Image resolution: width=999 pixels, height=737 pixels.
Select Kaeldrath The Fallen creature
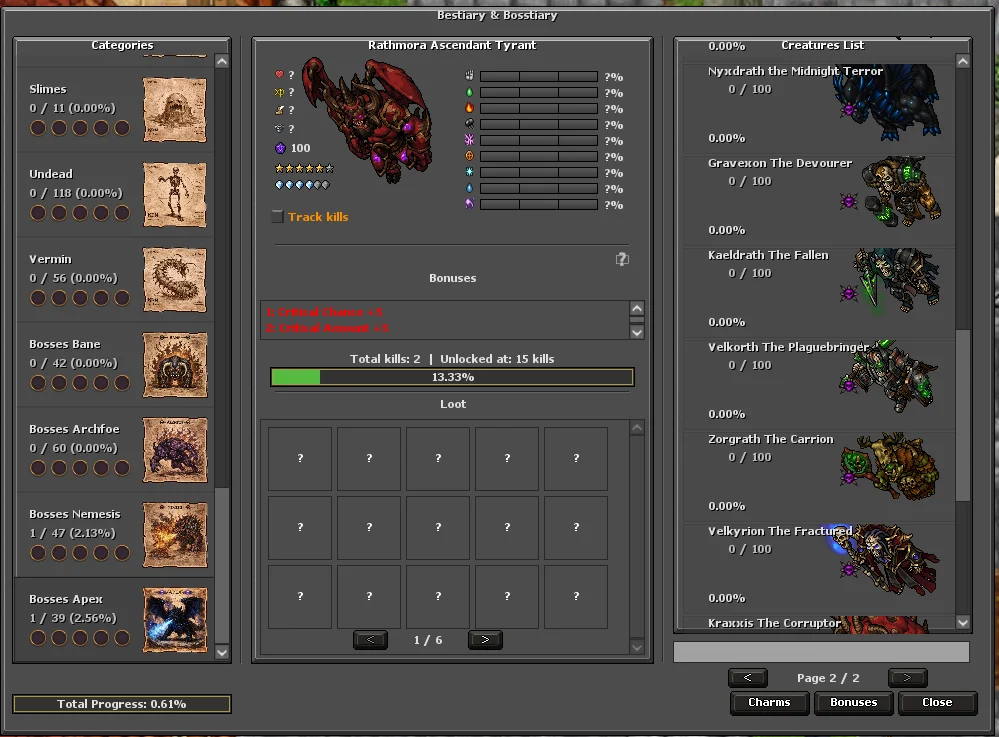819,292
